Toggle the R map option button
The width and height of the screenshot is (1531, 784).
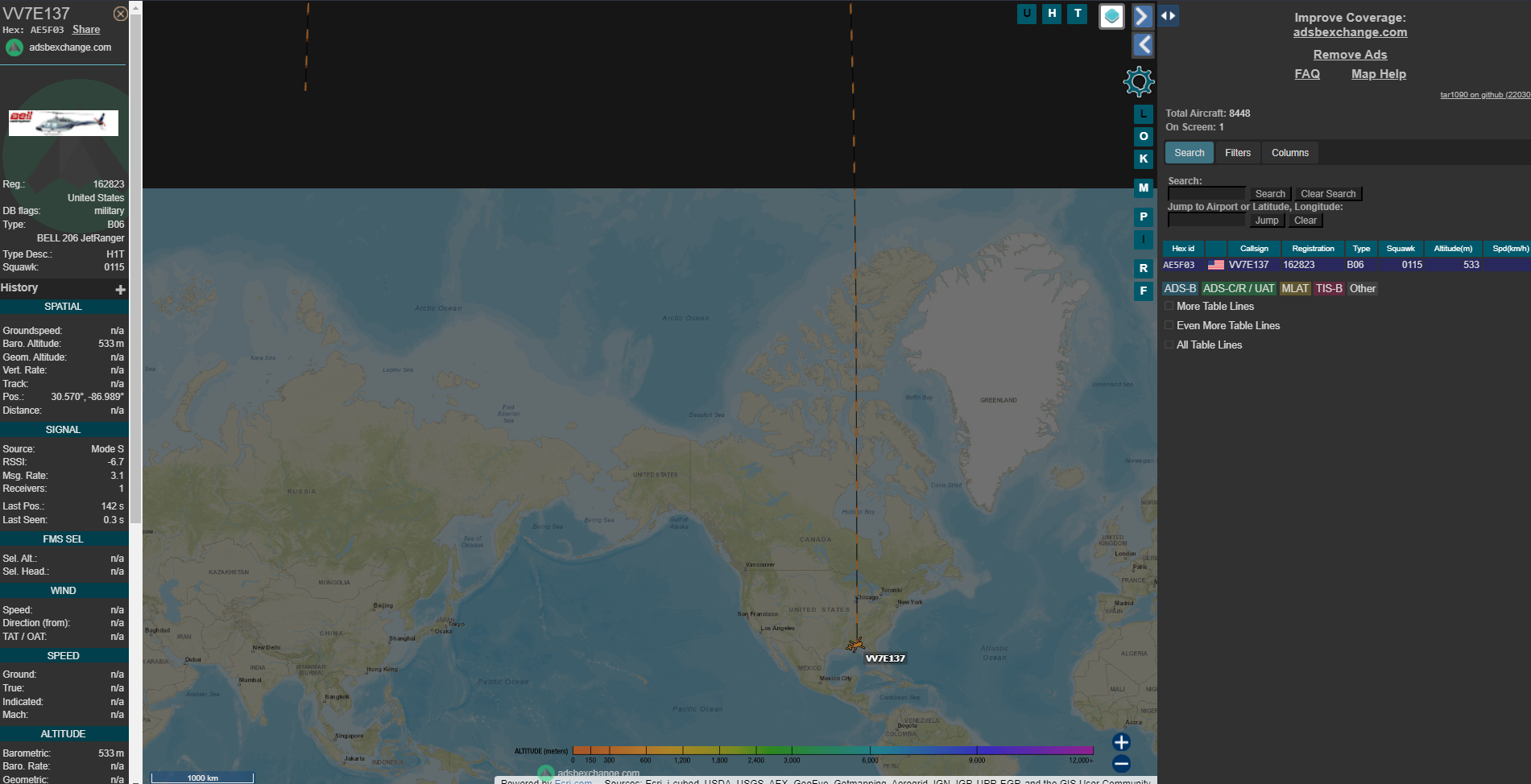1144,269
